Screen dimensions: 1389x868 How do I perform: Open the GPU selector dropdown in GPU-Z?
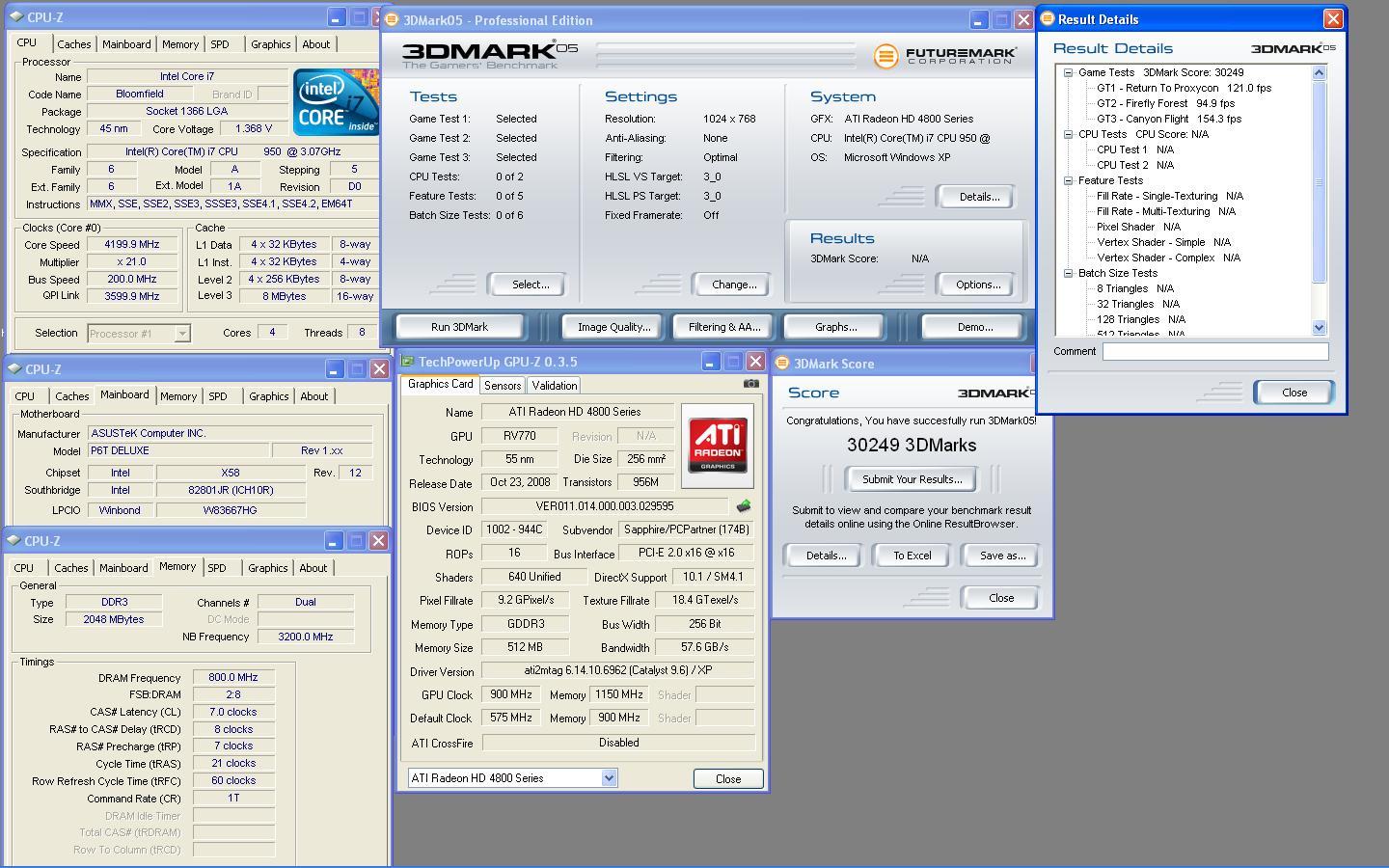pos(609,778)
